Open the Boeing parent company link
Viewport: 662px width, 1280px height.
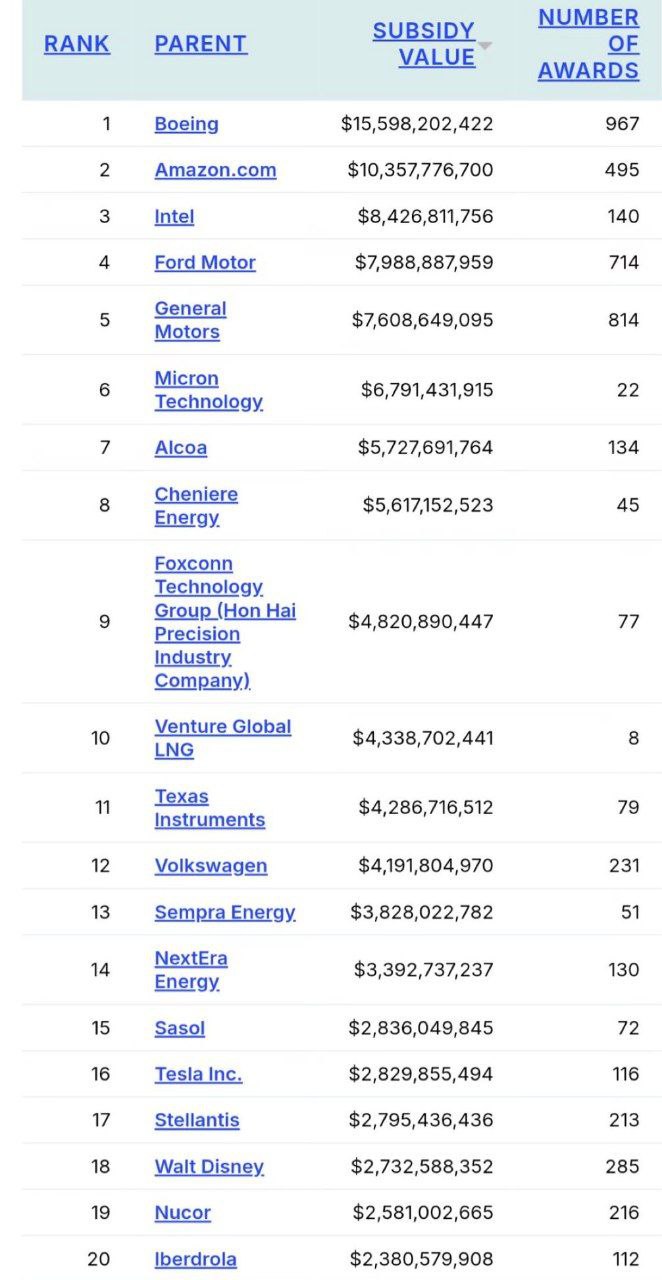click(x=186, y=124)
